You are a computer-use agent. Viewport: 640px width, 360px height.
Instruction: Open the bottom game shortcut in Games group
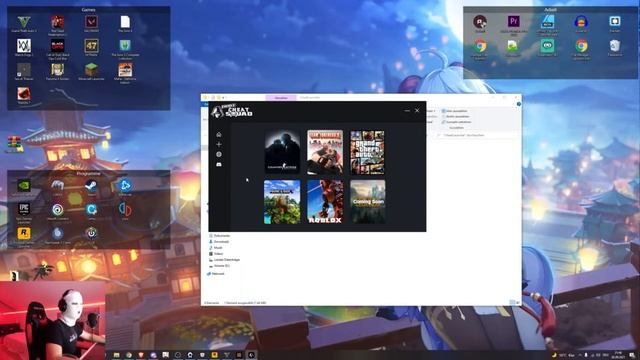[x=24, y=96]
